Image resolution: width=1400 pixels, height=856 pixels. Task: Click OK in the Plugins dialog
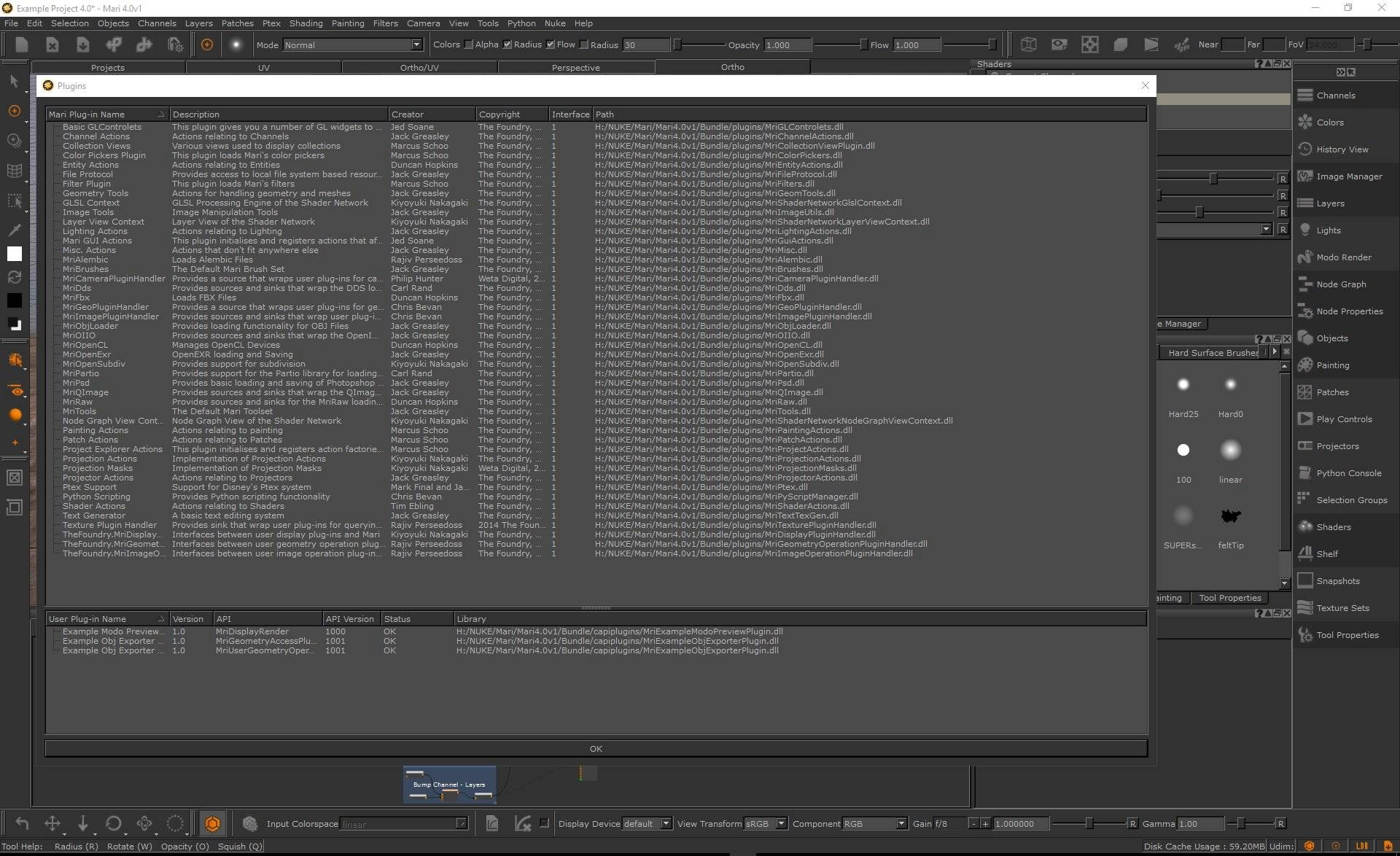tap(596, 749)
